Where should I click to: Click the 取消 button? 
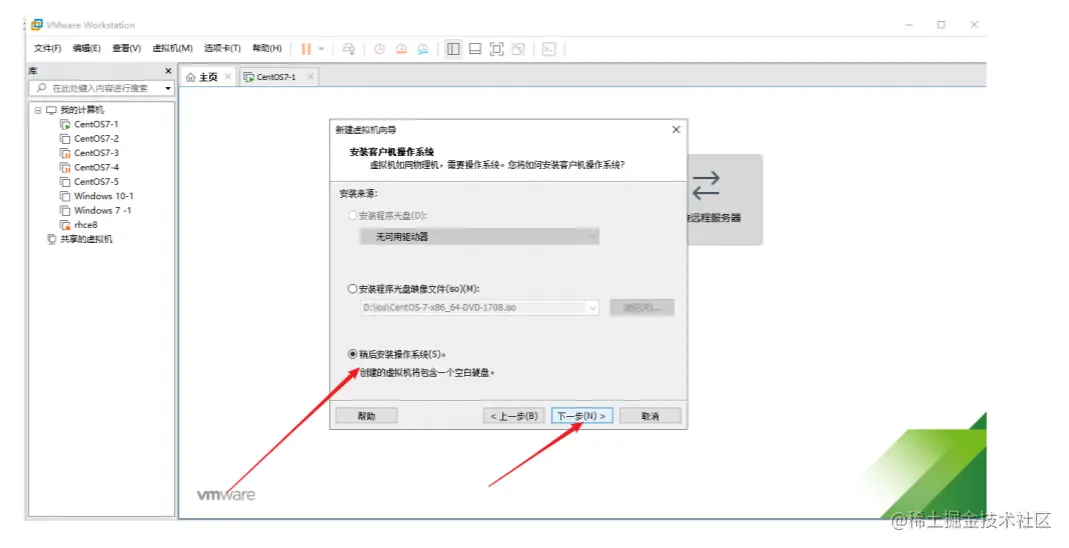650,415
